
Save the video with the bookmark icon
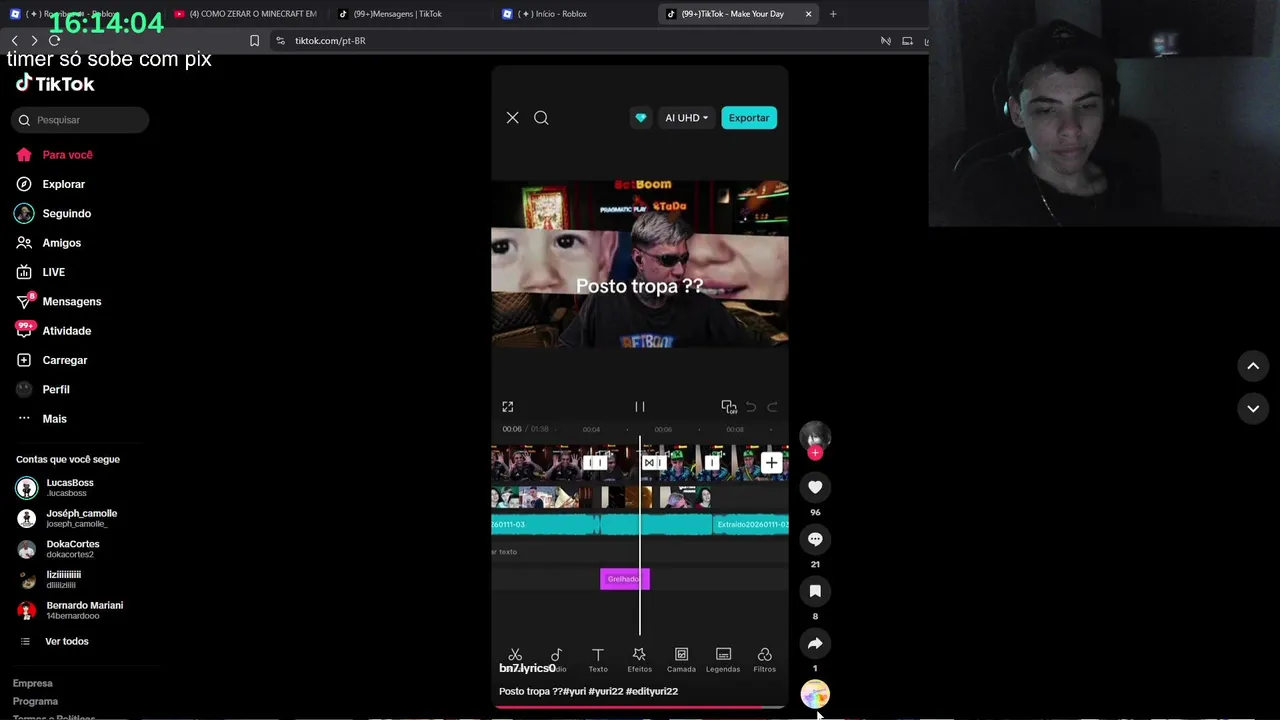(815, 591)
